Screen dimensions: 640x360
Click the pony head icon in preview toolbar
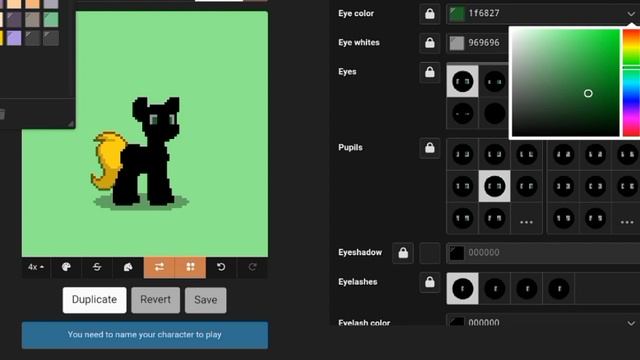pos(128,267)
